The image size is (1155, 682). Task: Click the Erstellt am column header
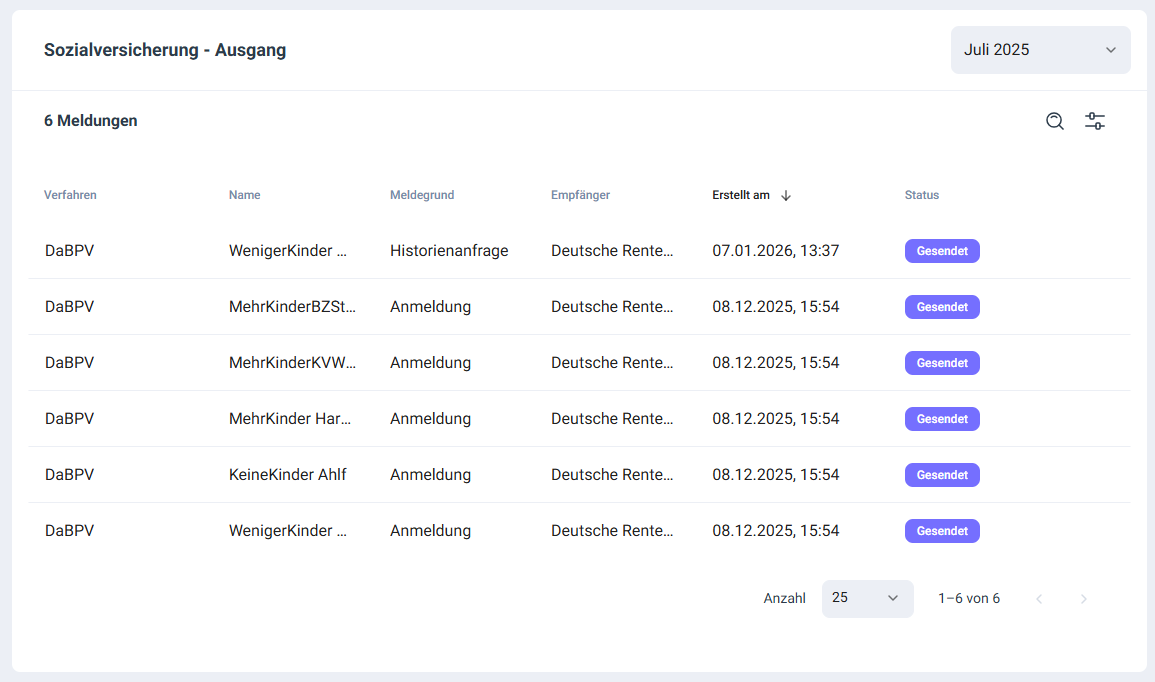coord(741,195)
